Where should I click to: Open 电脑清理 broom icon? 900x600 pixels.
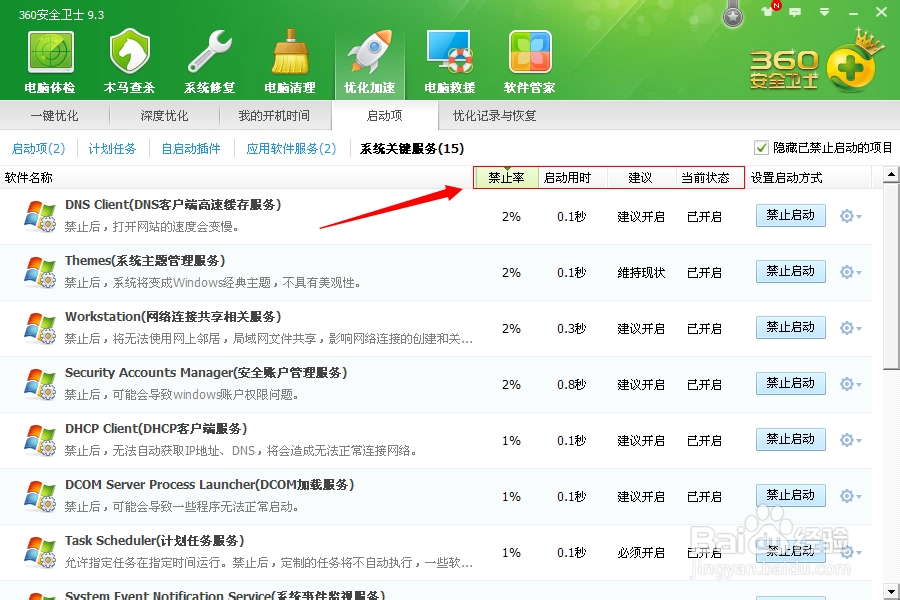[x=290, y=53]
